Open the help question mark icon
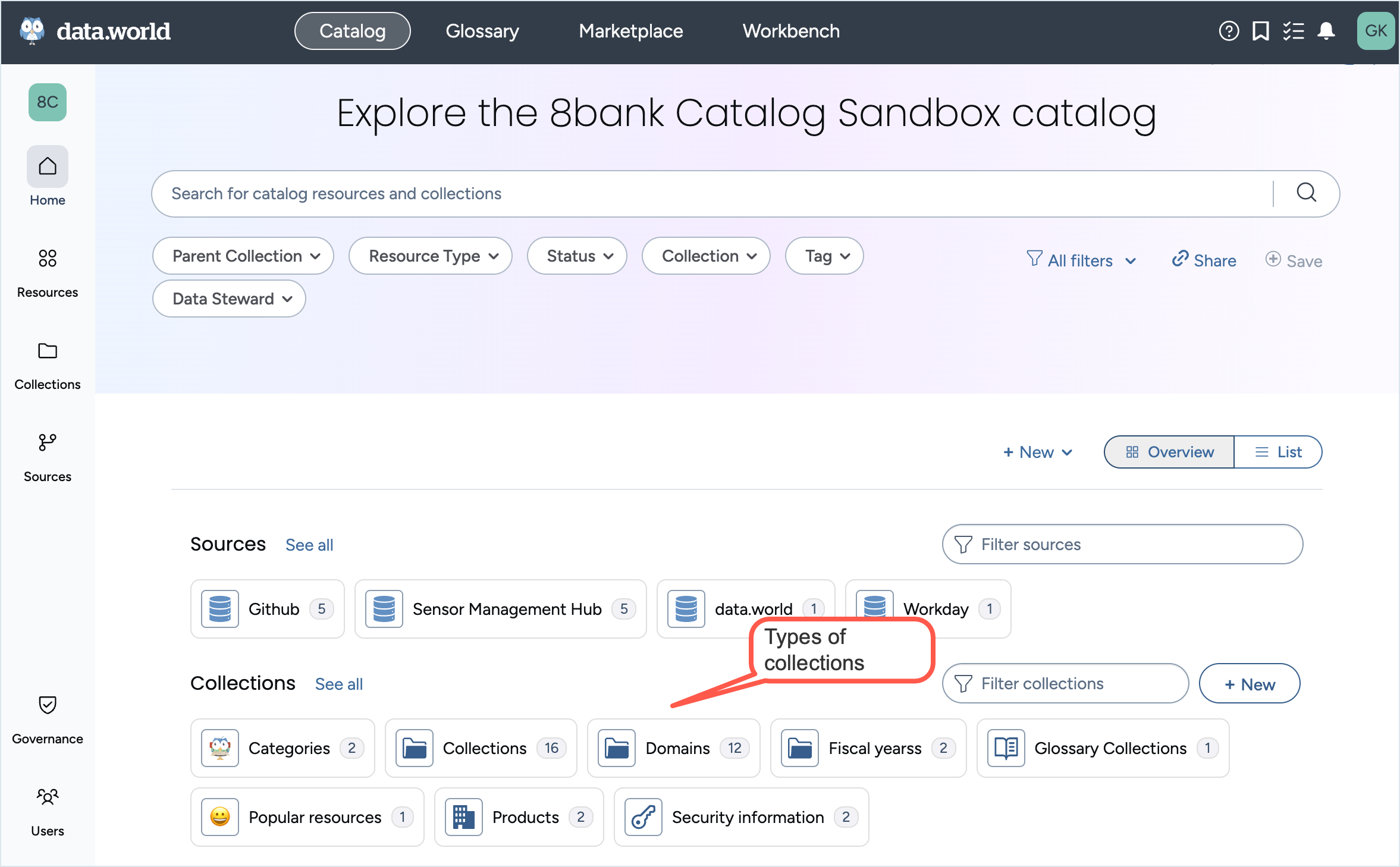 [1228, 31]
